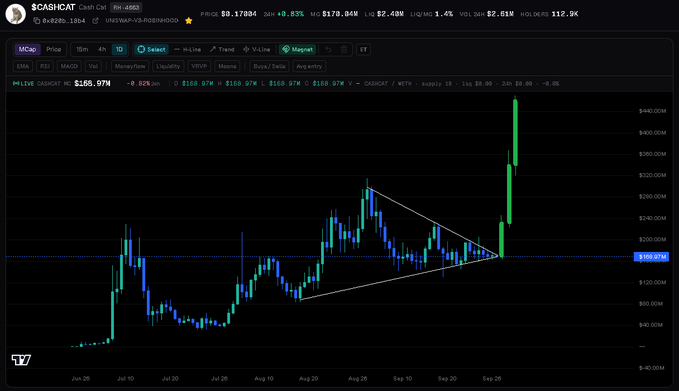679x391 pixels.
Task: Enable the Moons overlay
Action: 227,66
